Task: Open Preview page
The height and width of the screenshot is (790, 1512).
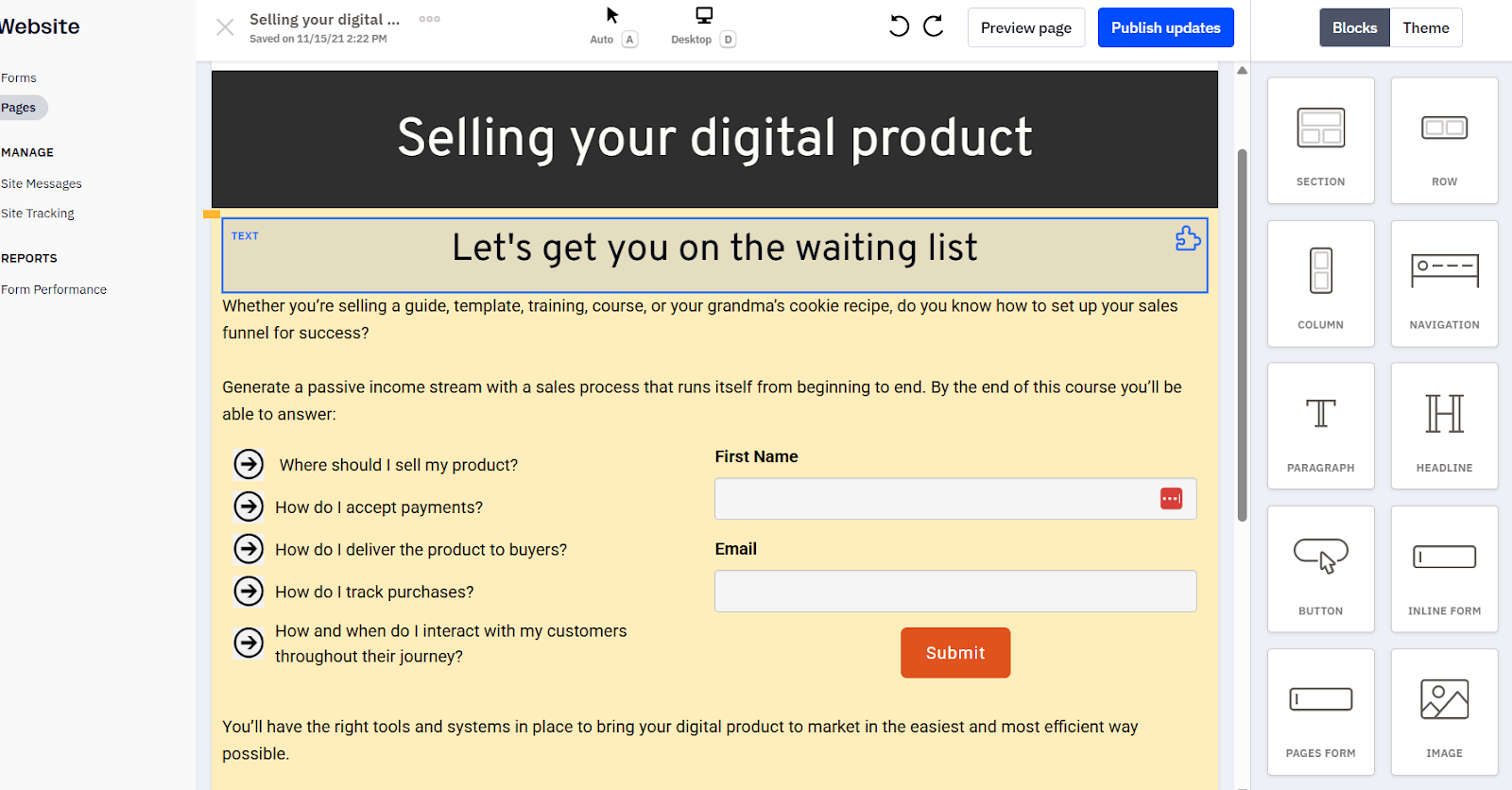Action: coord(1025,27)
